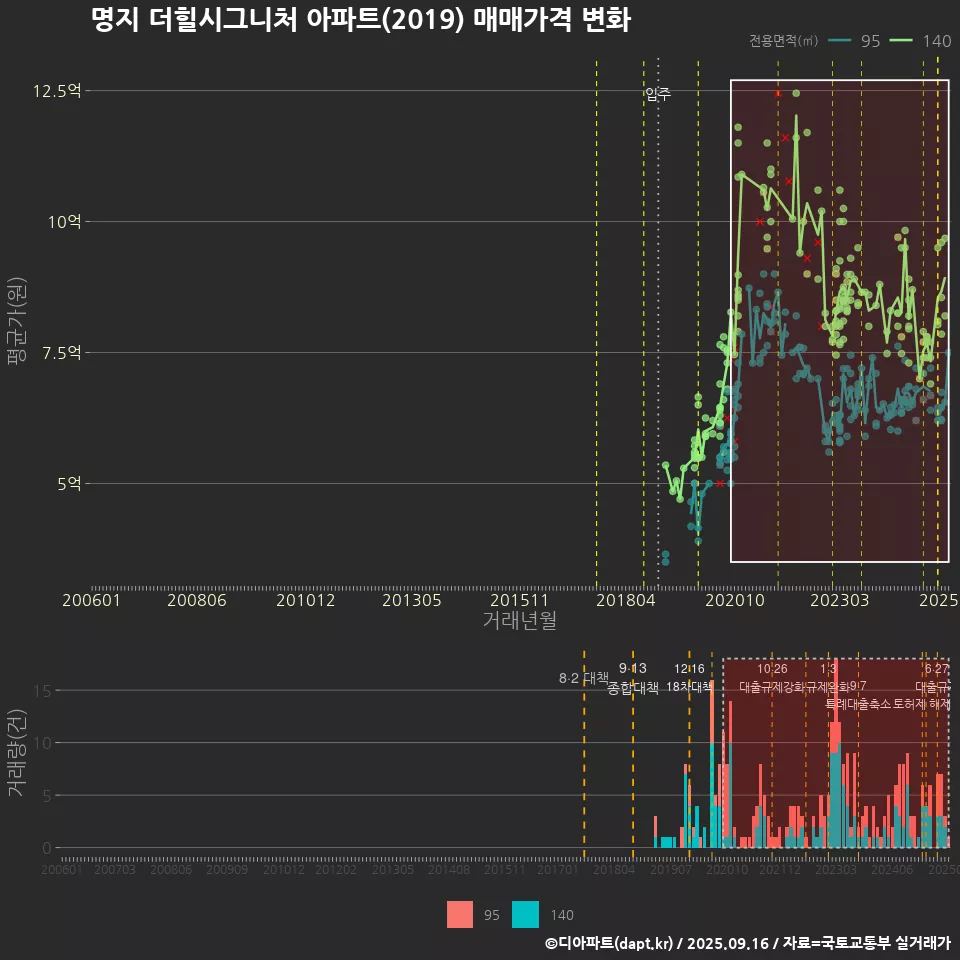Screen dimensions: 960x960
Task: Click the top legend '95' teal line entry
Action: (854, 41)
